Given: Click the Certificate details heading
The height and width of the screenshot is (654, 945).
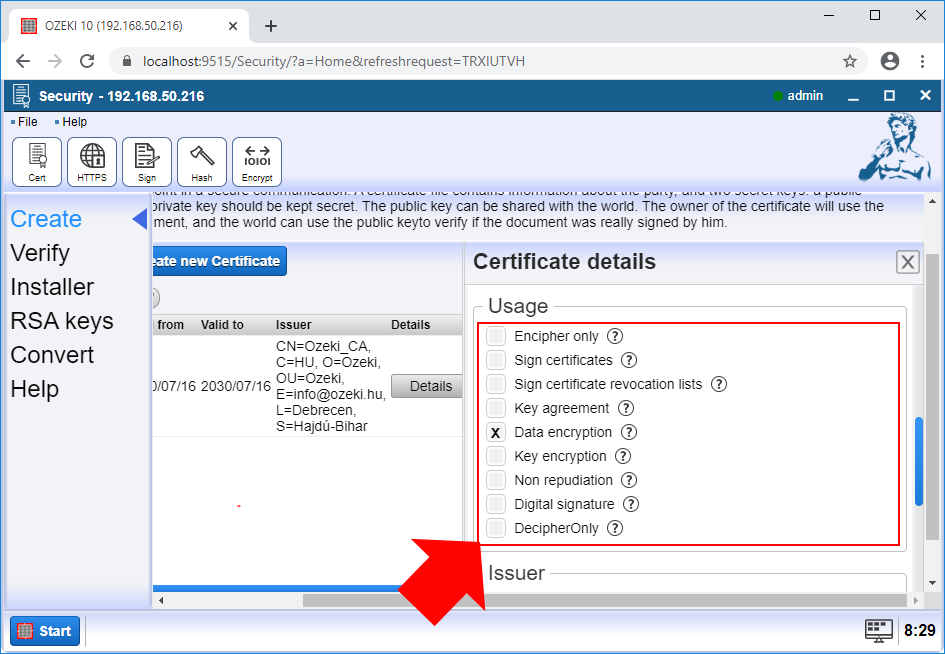Looking at the screenshot, I should coord(564,262).
